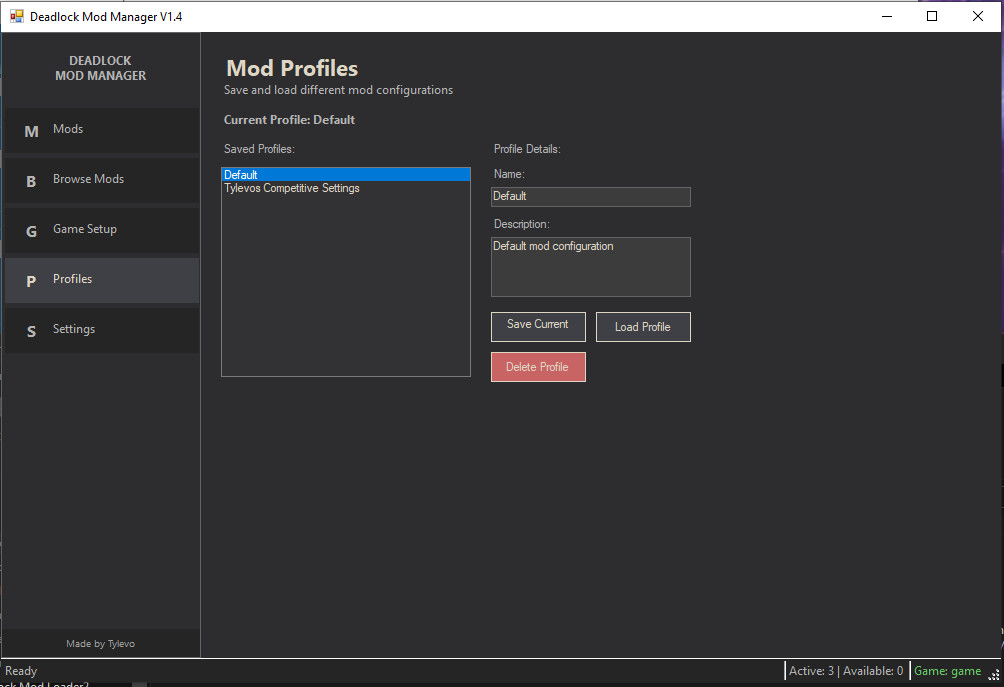
Task: Click the Made by Tylevo label
Action: [100, 643]
